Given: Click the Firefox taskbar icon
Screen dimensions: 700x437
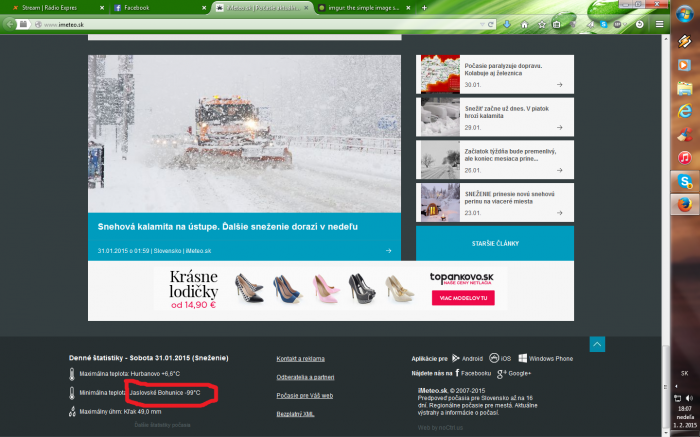Looking at the screenshot, I should coord(684,204).
